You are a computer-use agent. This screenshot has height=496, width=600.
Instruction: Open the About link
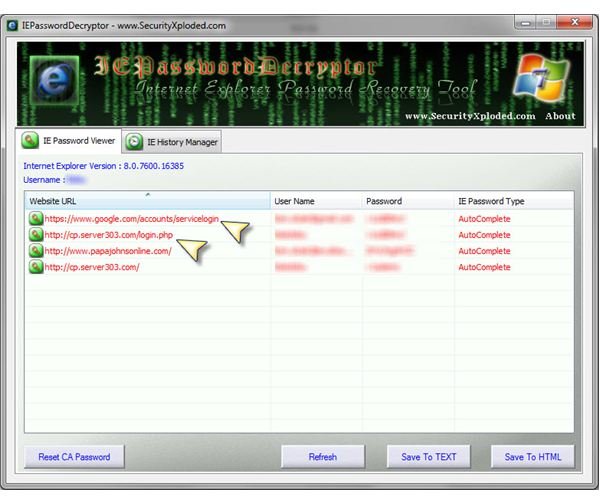pyautogui.click(x=560, y=116)
